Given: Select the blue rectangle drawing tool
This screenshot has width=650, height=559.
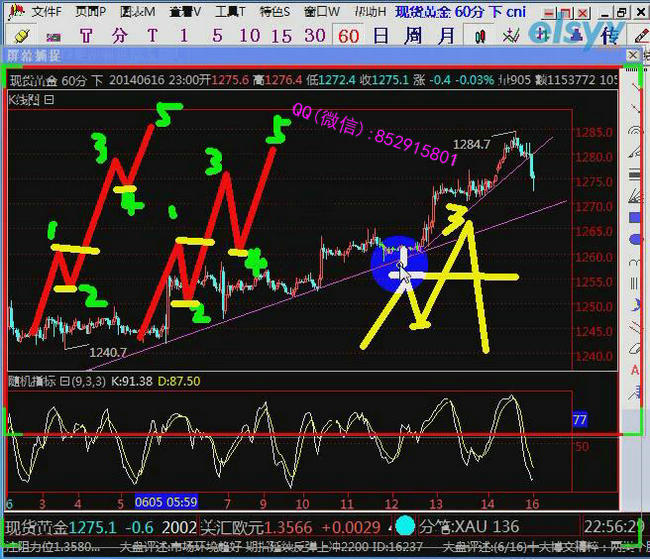Looking at the screenshot, I should (x=634, y=216).
